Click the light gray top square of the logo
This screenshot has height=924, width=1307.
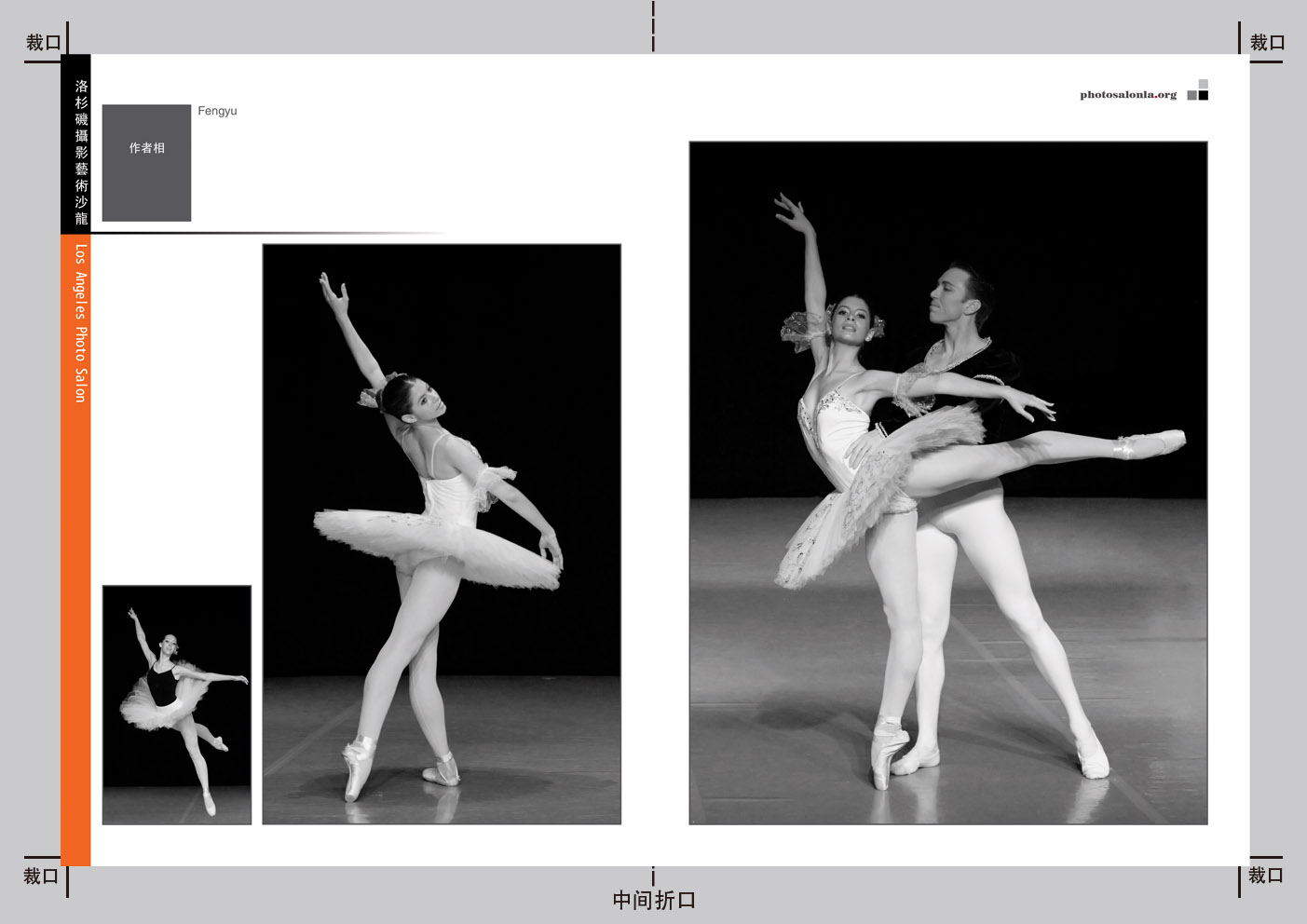(1204, 84)
